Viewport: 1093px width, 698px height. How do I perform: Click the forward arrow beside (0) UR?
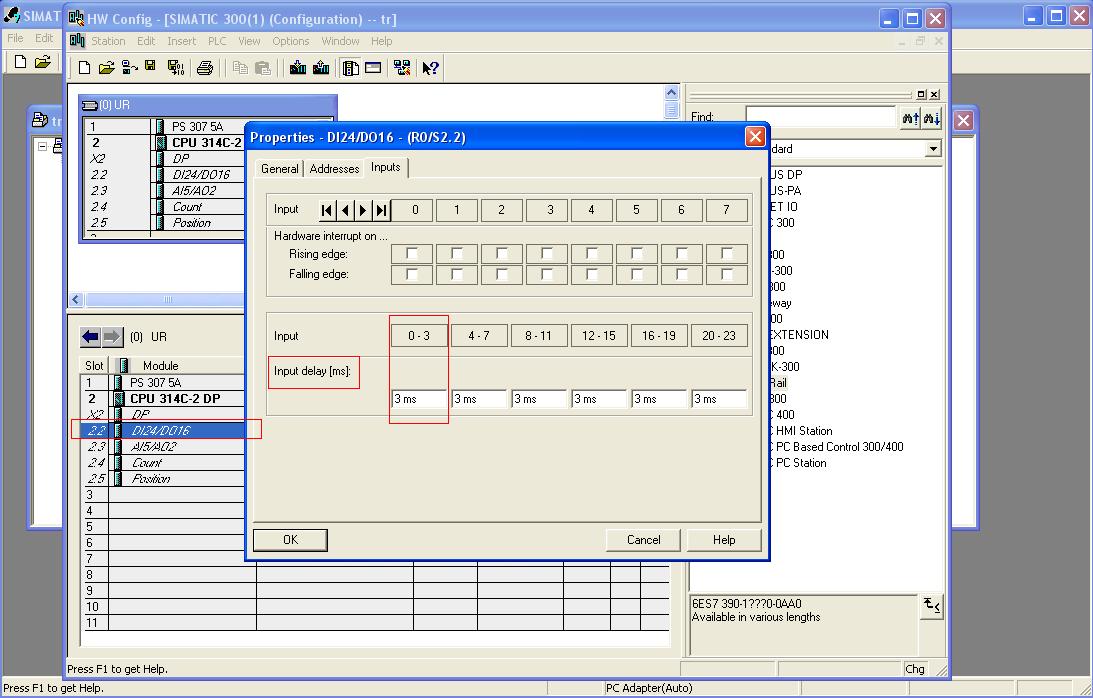[113, 337]
